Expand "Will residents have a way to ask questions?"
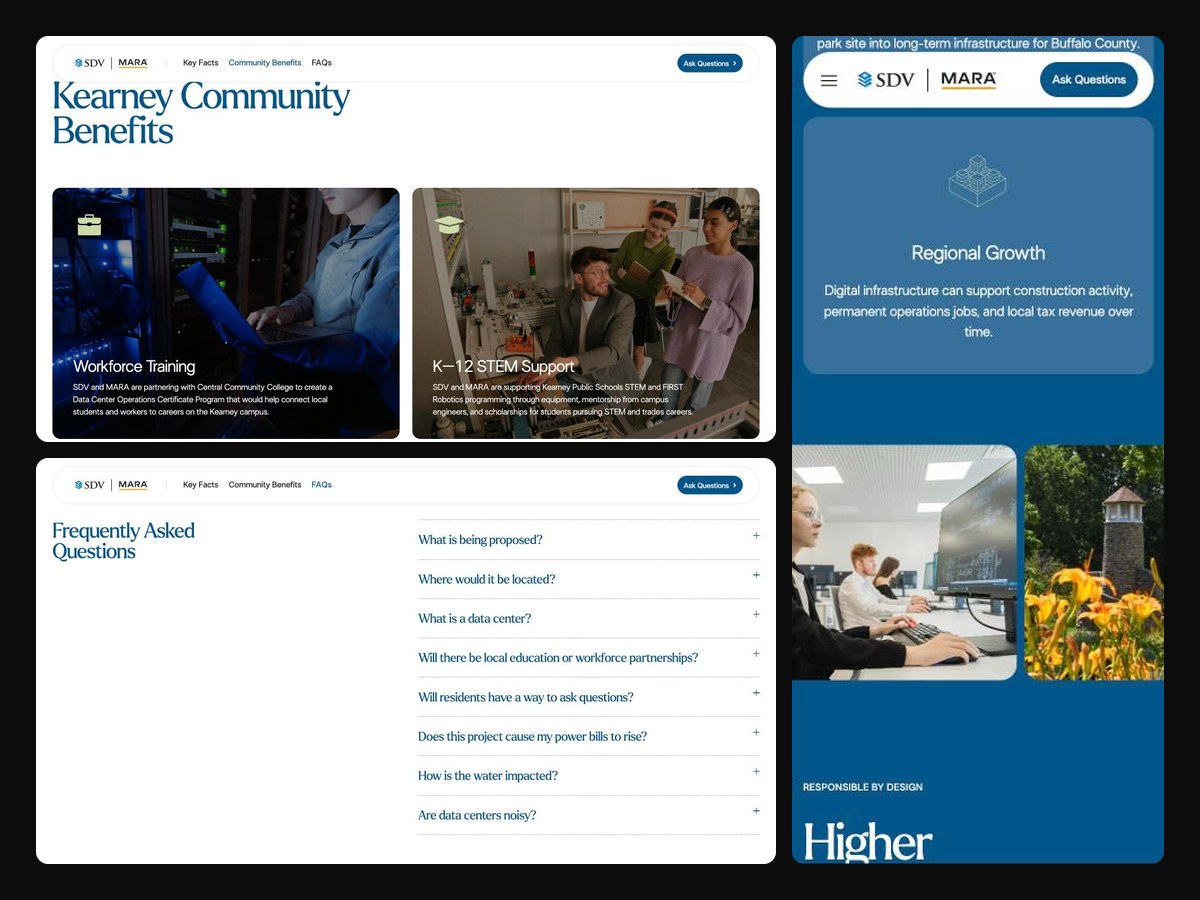This screenshot has height=900, width=1200. (x=589, y=697)
